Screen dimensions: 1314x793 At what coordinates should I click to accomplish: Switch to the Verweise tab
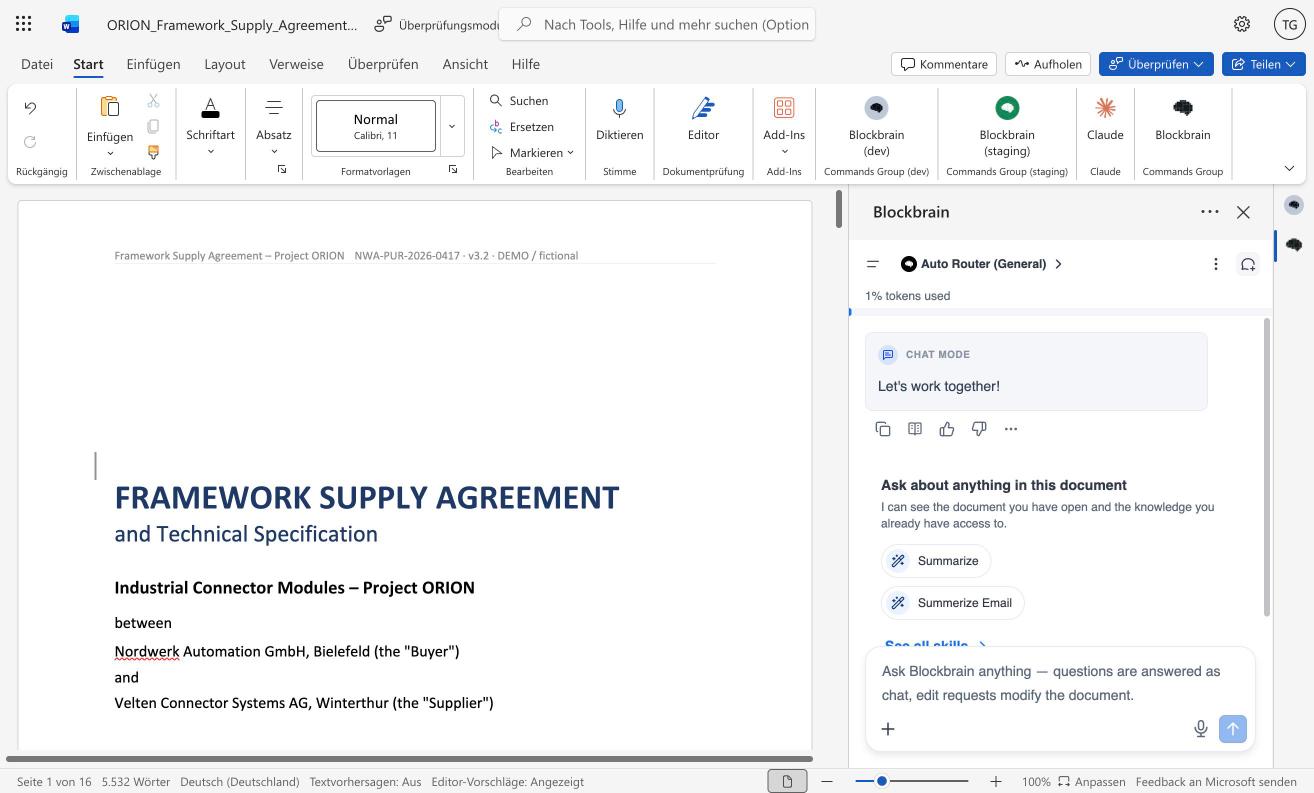pos(296,64)
